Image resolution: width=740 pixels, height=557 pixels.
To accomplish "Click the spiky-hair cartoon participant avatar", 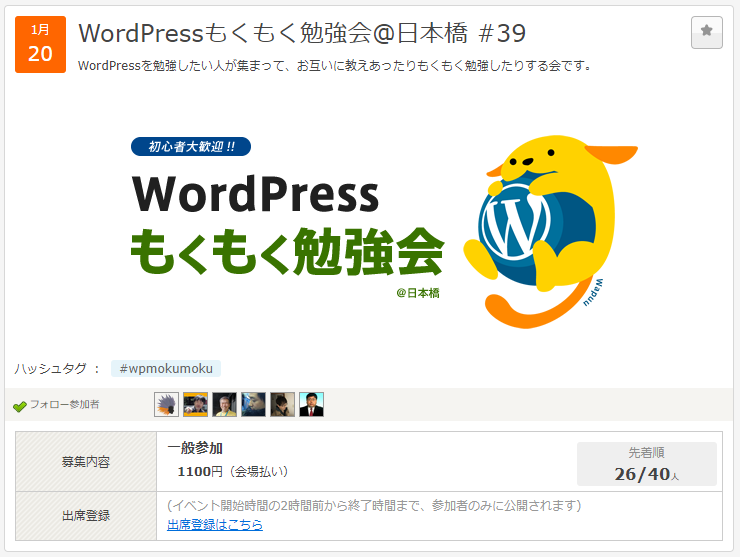I will [x=167, y=405].
